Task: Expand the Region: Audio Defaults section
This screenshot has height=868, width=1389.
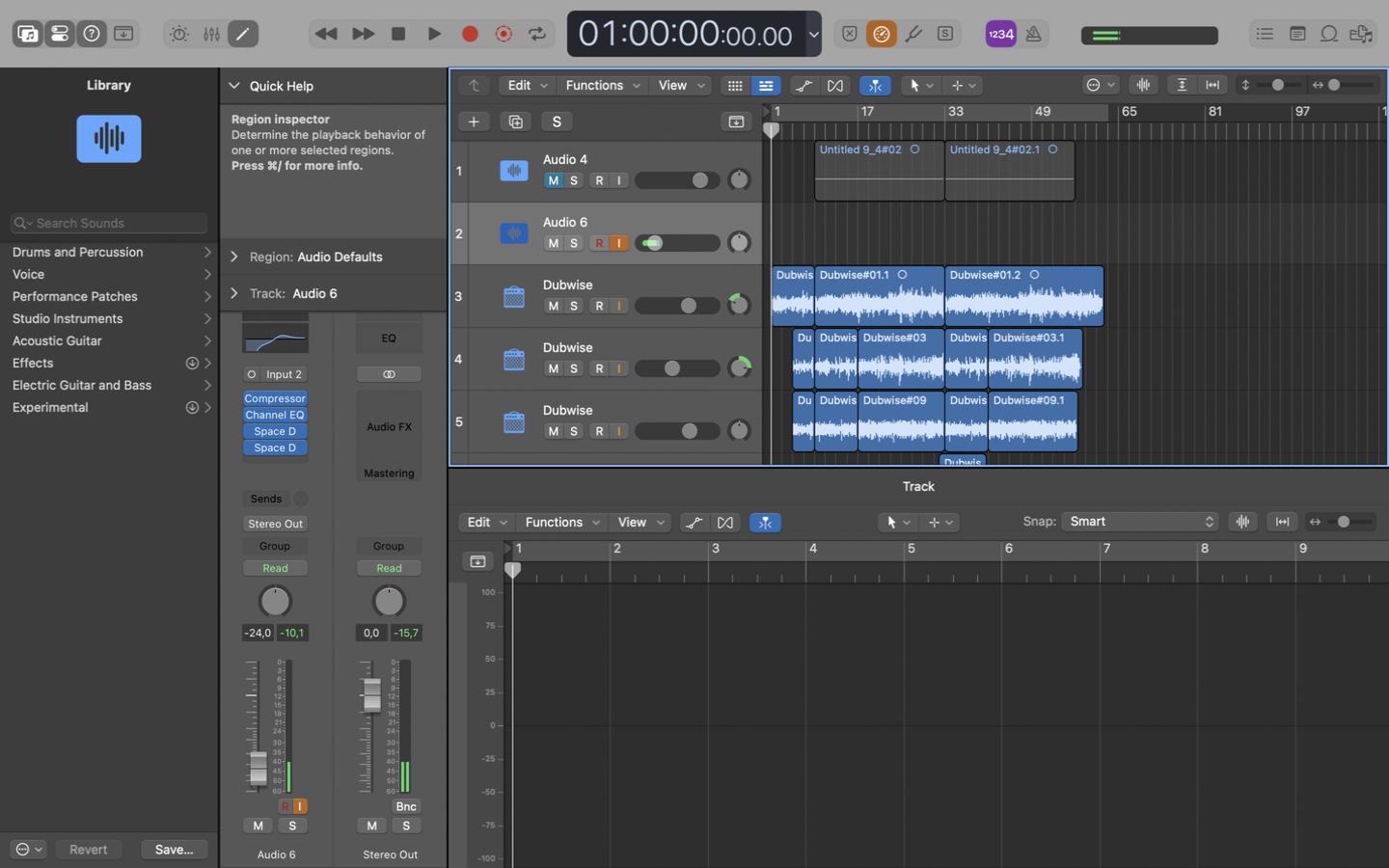Action: [x=234, y=257]
